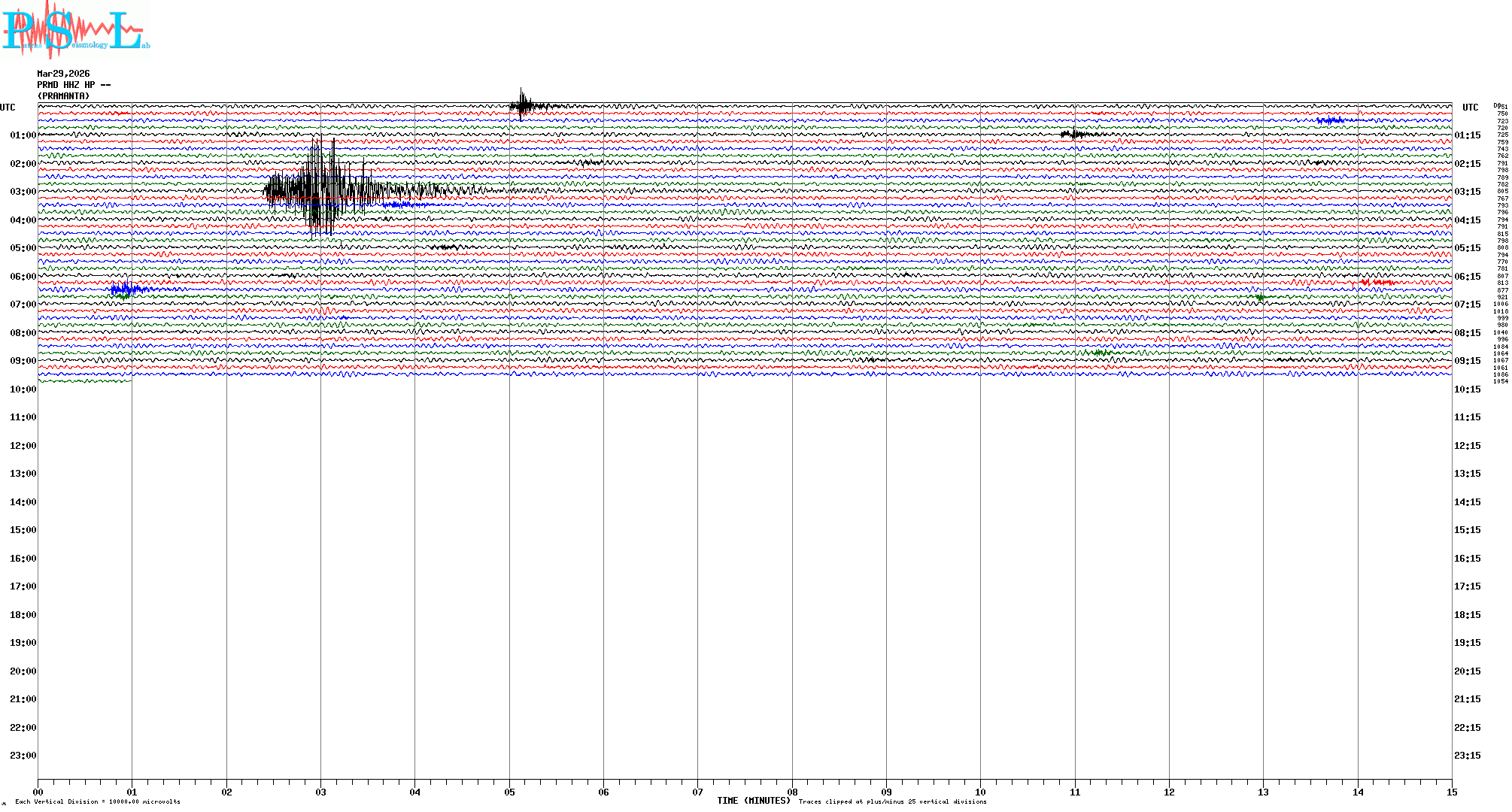Click the (PRAMANTA) station name label
The height and width of the screenshot is (812, 1512).
63,96
